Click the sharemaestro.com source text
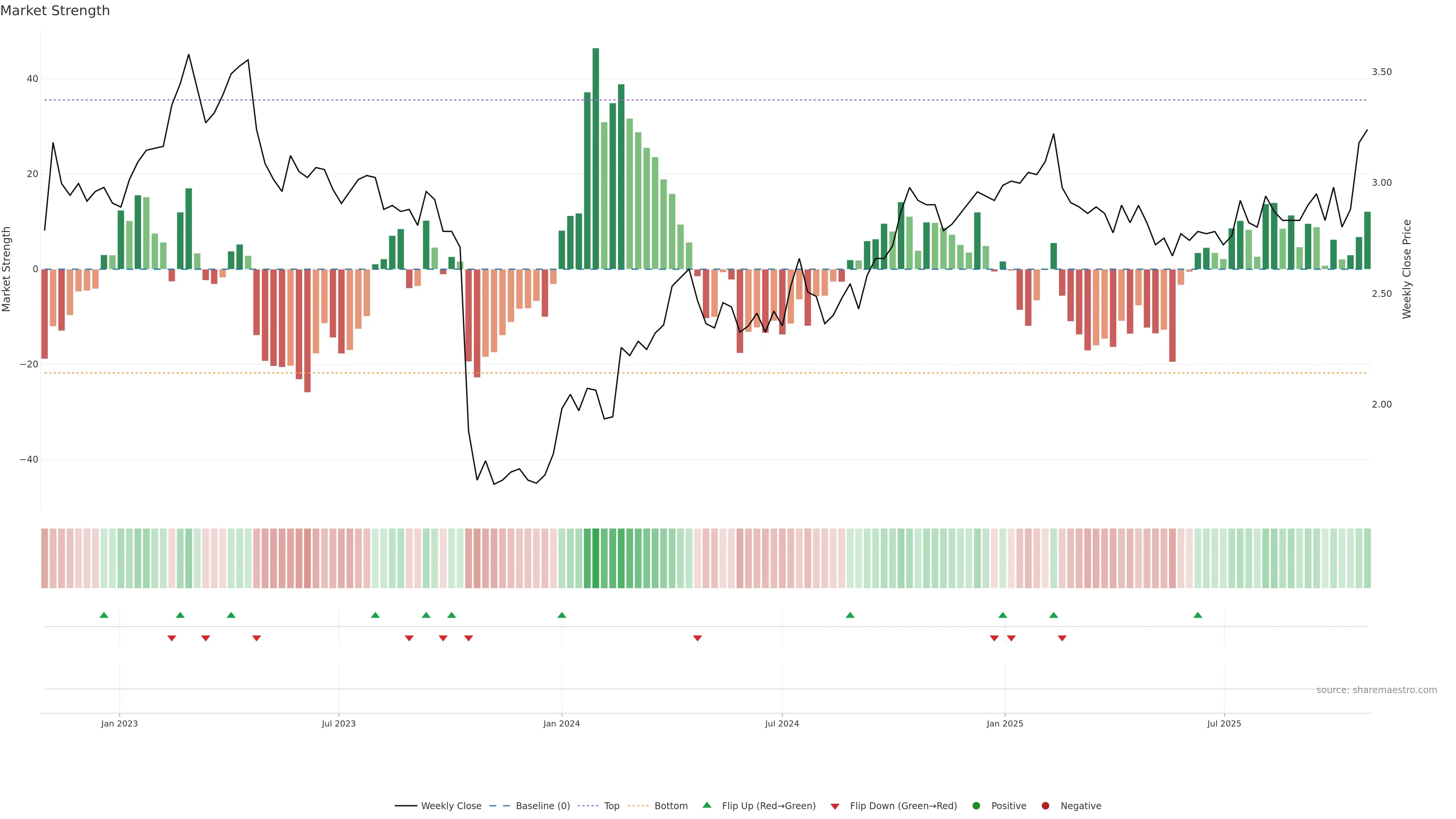Viewport: 1456px width, 819px height. [1376, 690]
